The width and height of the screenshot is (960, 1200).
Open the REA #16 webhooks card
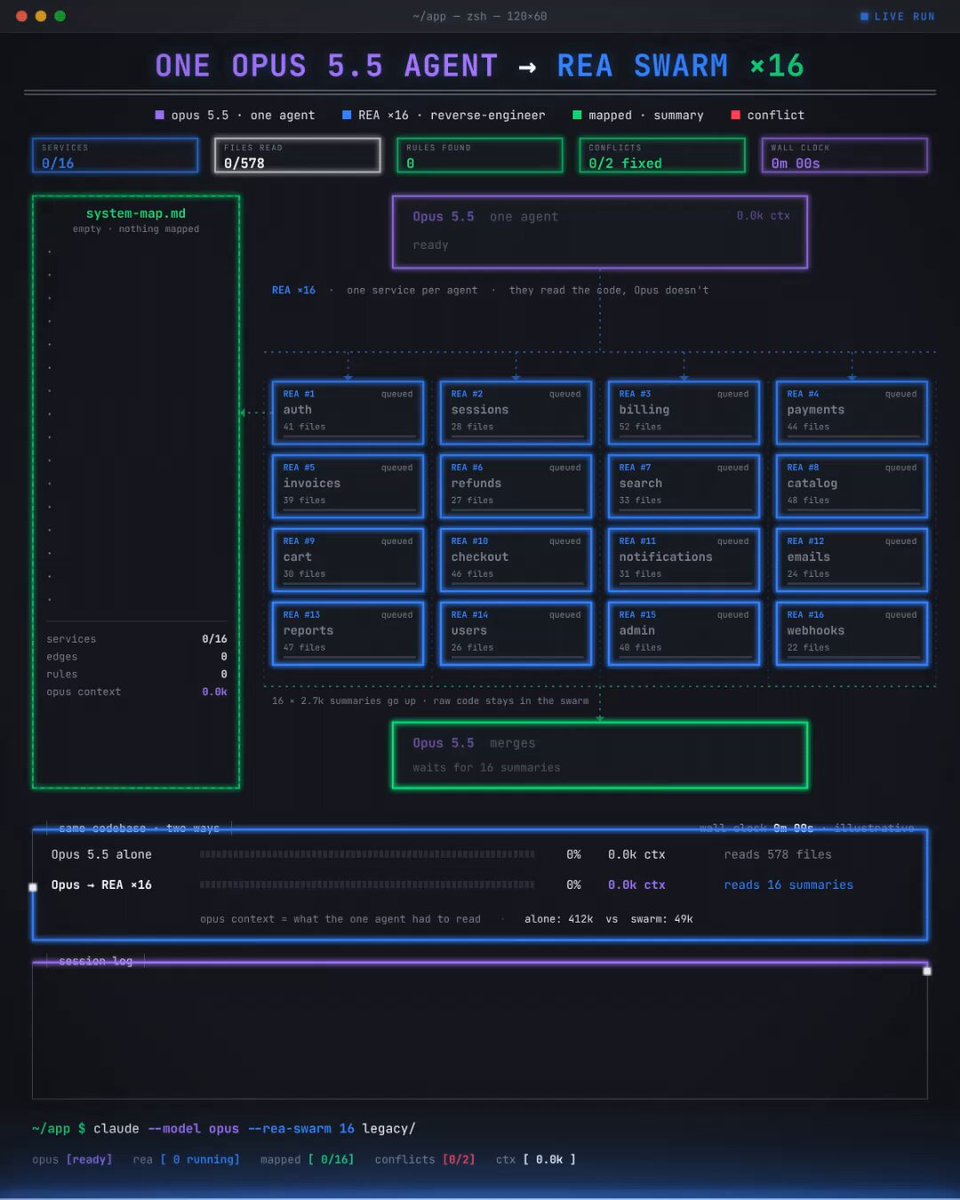click(x=852, y=634)
